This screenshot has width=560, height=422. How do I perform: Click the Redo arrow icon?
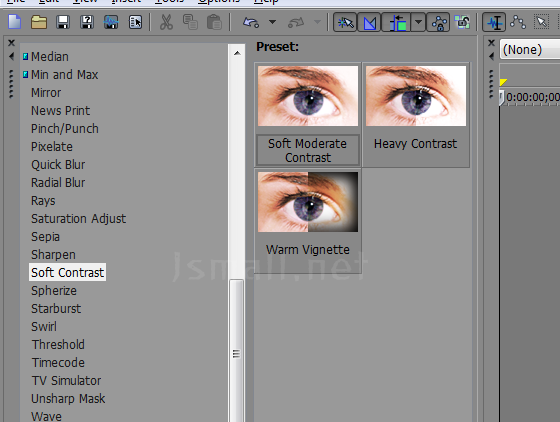[296, 22]
